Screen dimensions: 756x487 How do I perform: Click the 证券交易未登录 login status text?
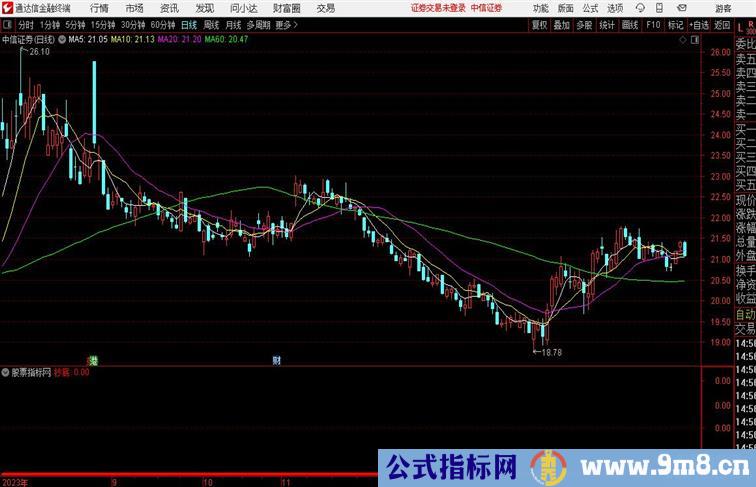coord(438,7)
